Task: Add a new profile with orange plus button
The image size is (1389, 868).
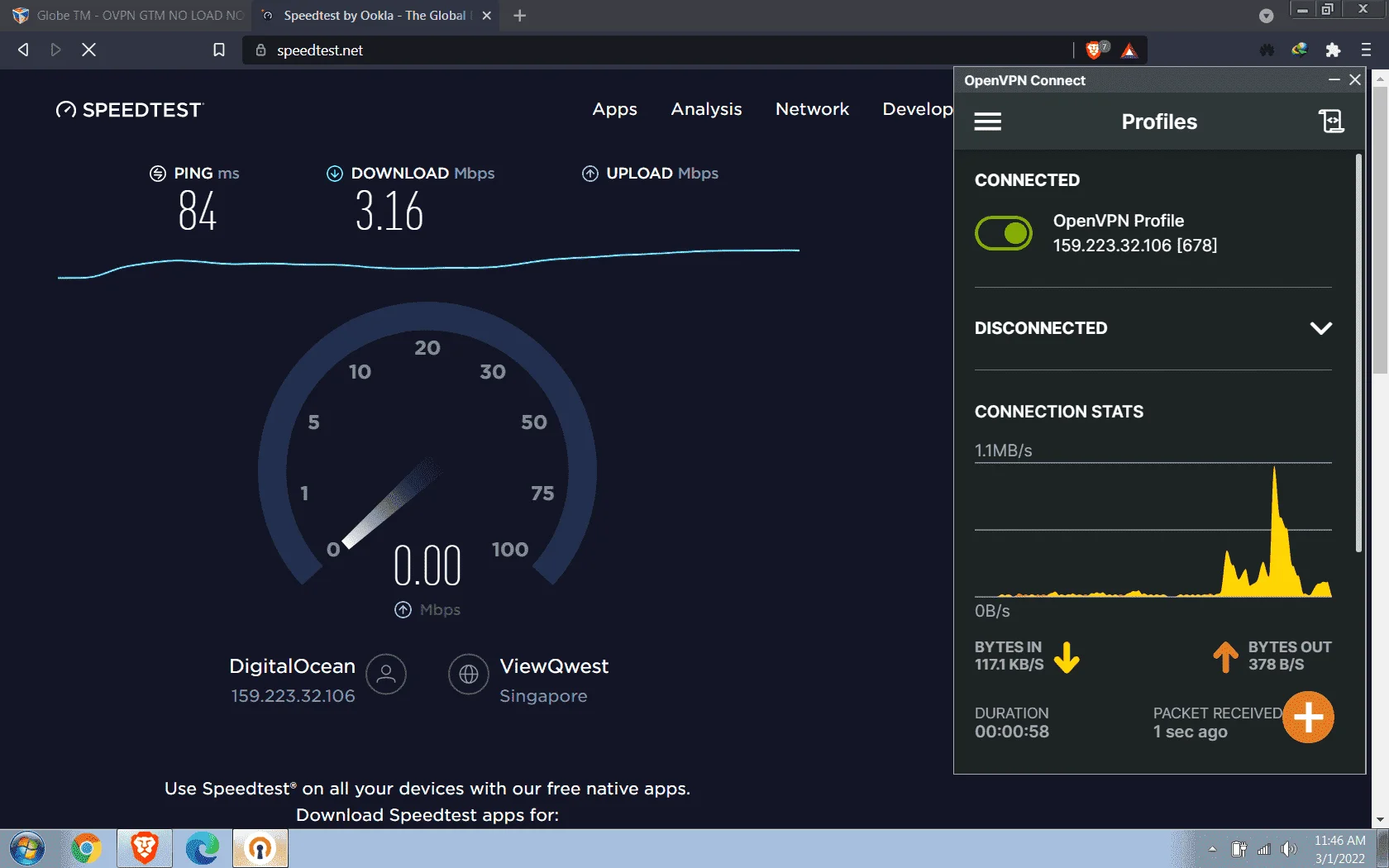Action: point(1308,718)
